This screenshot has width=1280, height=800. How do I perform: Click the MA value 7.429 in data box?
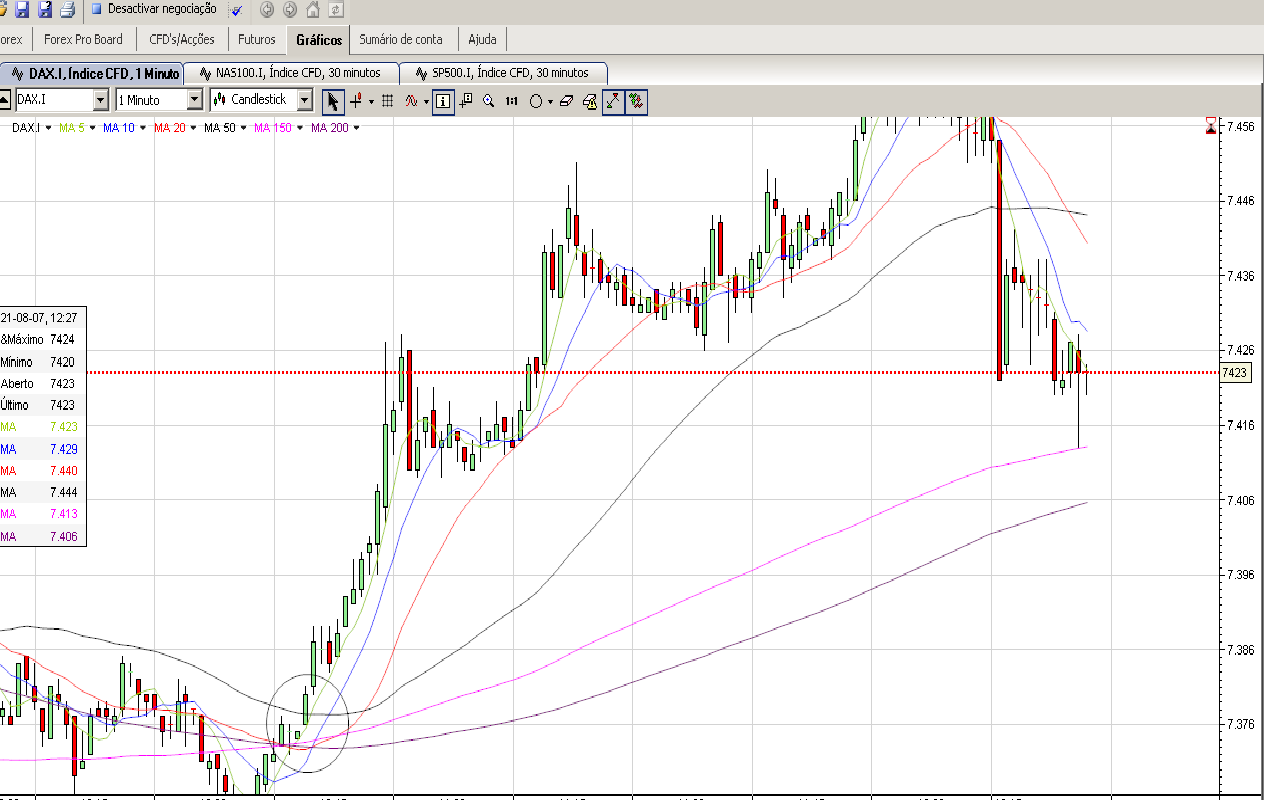[x=63, y=449]
